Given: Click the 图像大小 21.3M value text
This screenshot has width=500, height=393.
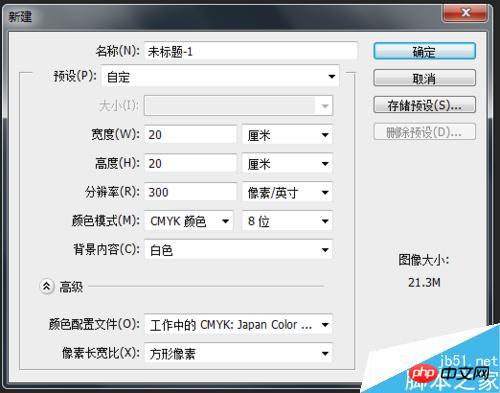Looking at the screenshot, I should click(x=424, y=283).
